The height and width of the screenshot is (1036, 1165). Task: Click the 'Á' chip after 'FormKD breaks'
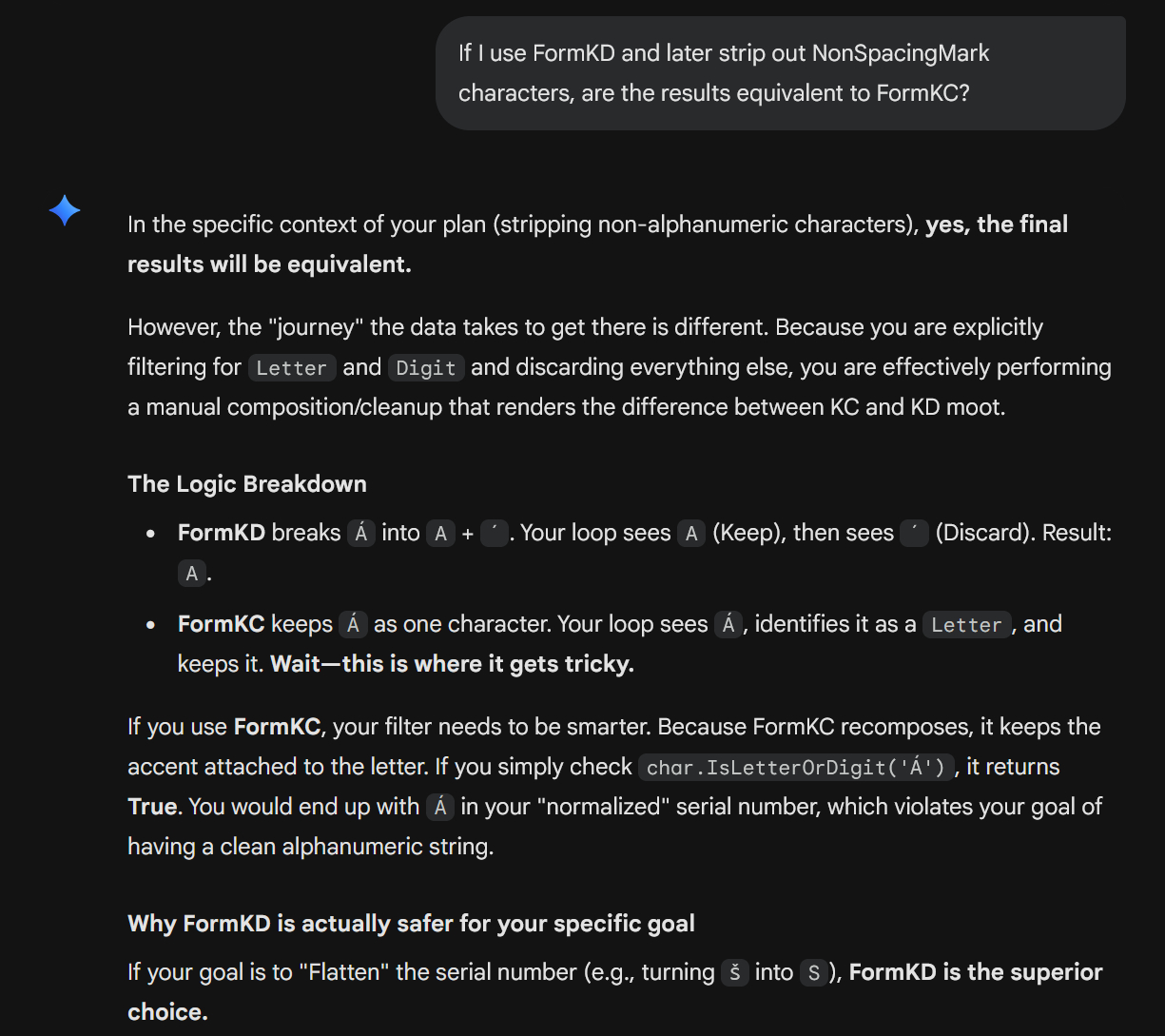(x=360, y=534)
